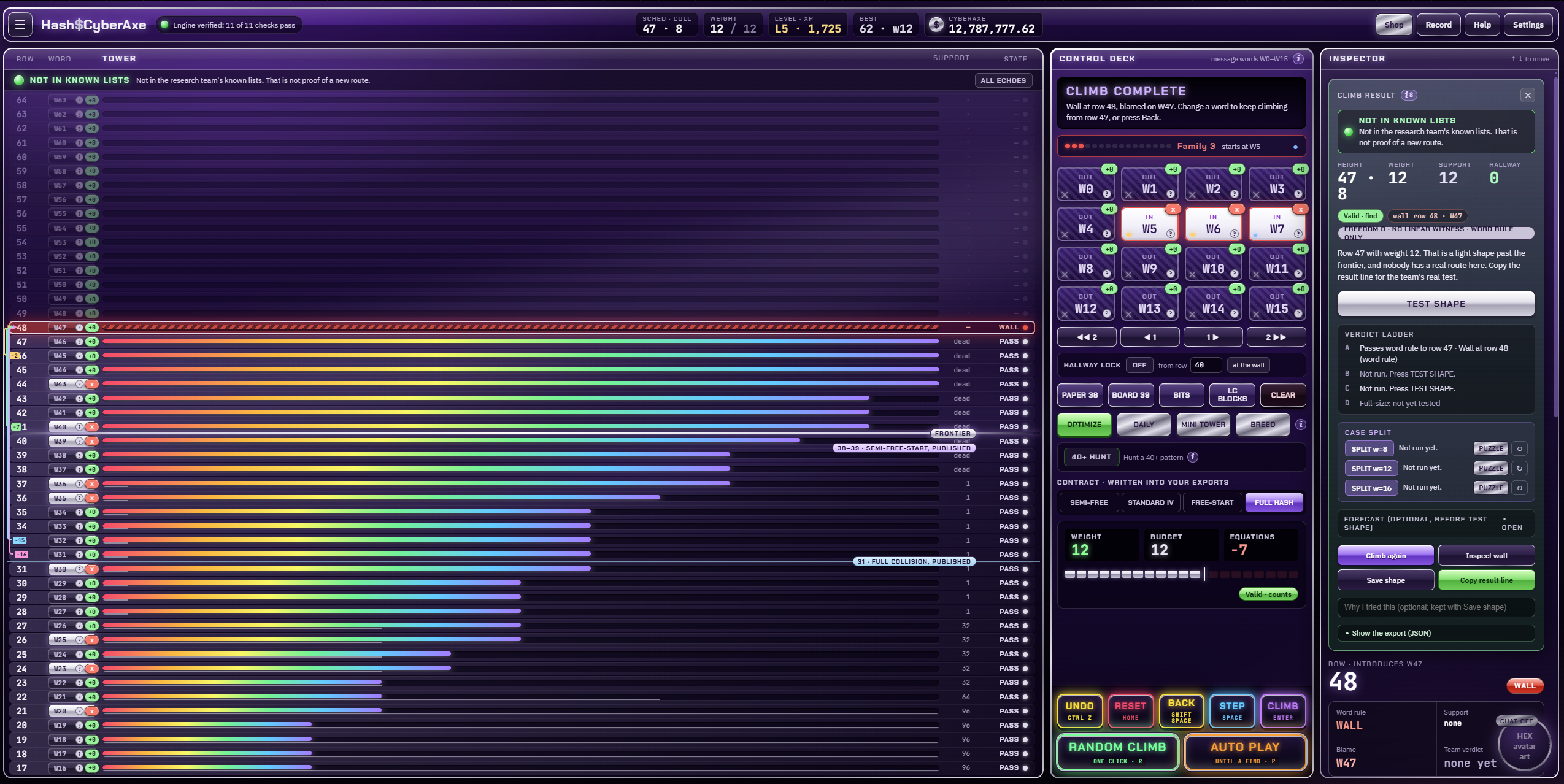
Task: Expand the Forecast section with OPEN
Action: click(x=1511, y=524)
